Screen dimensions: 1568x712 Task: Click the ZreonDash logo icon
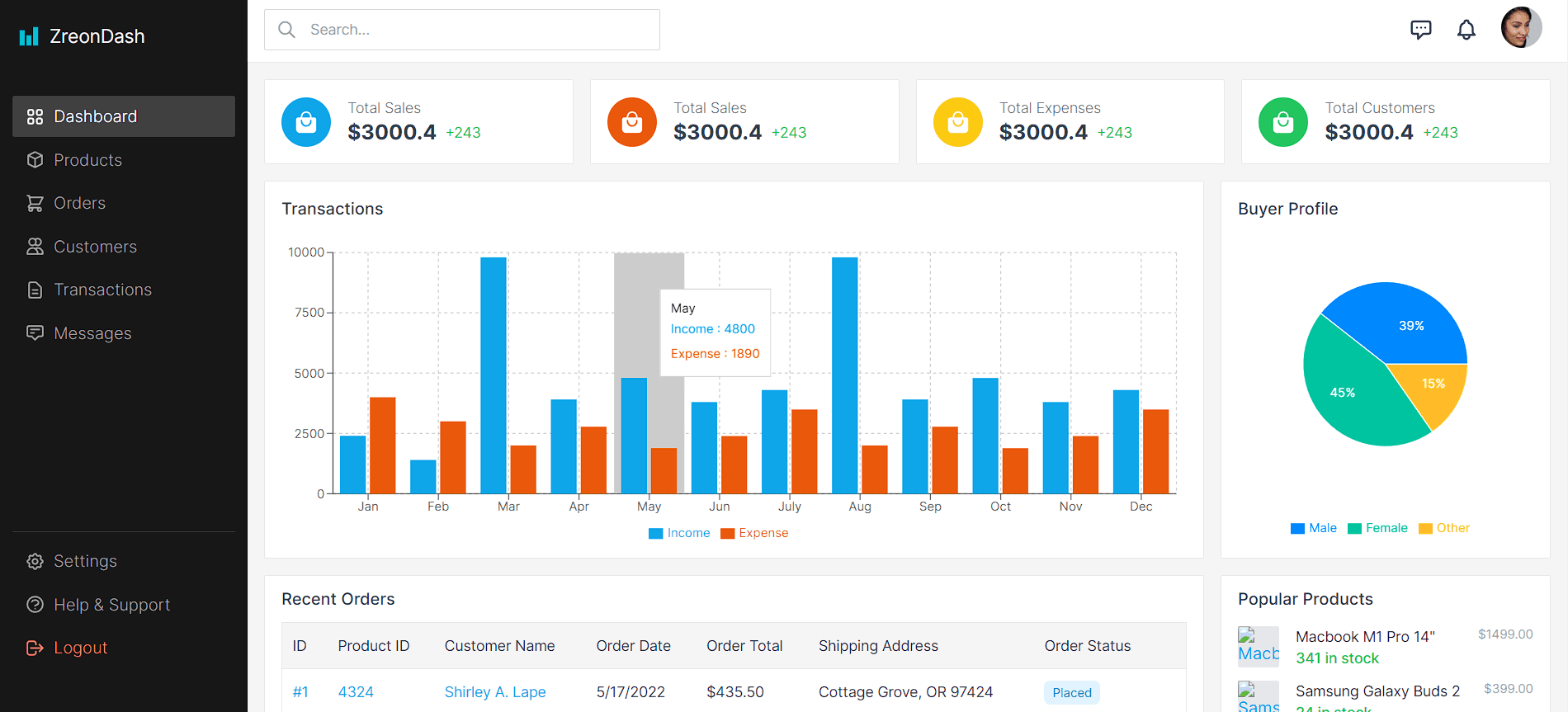tap(29, 36)
